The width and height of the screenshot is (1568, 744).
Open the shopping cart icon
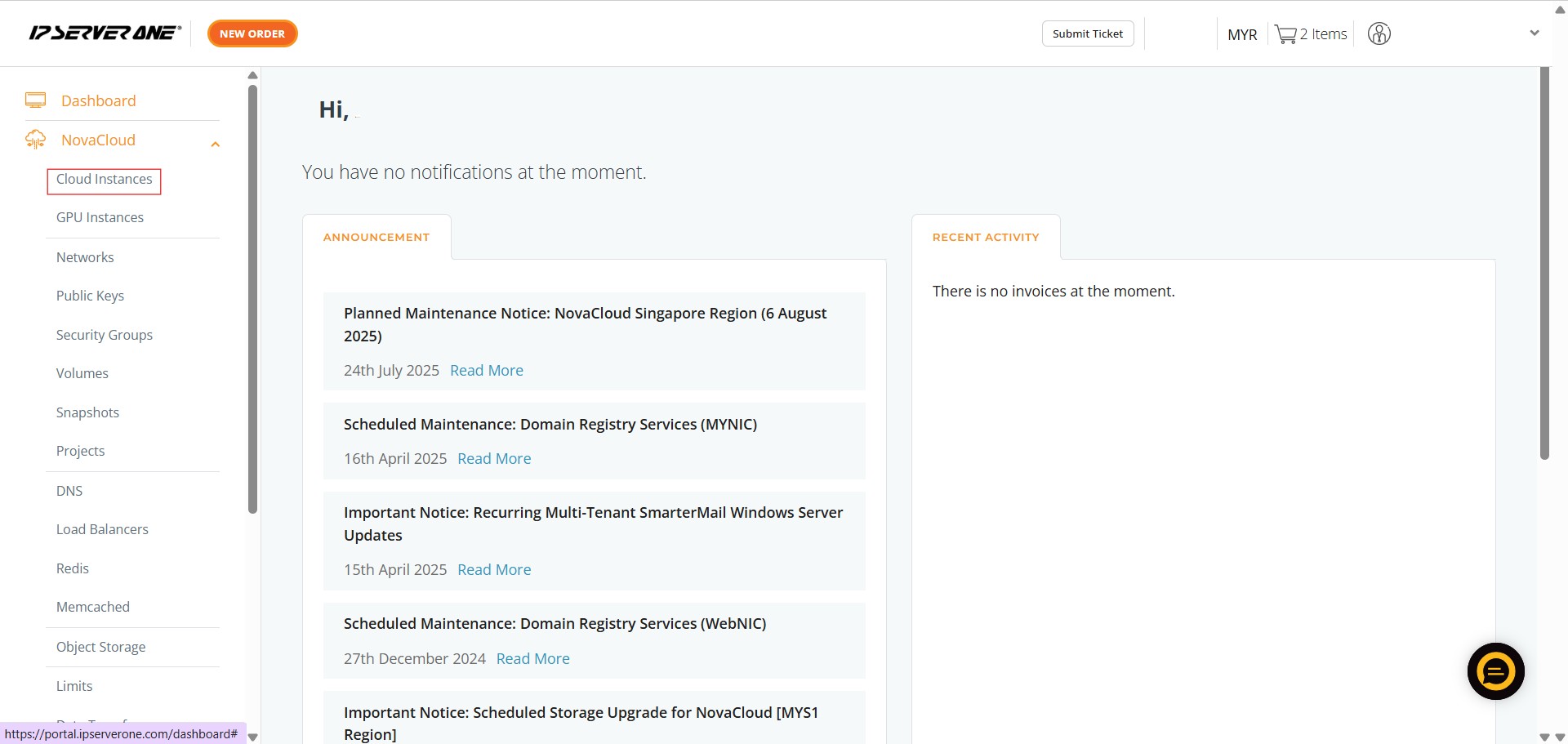[1285, 34]
